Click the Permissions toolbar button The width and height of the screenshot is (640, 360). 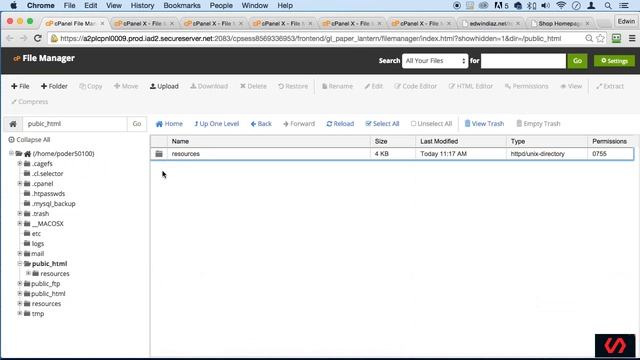[527, 86]
